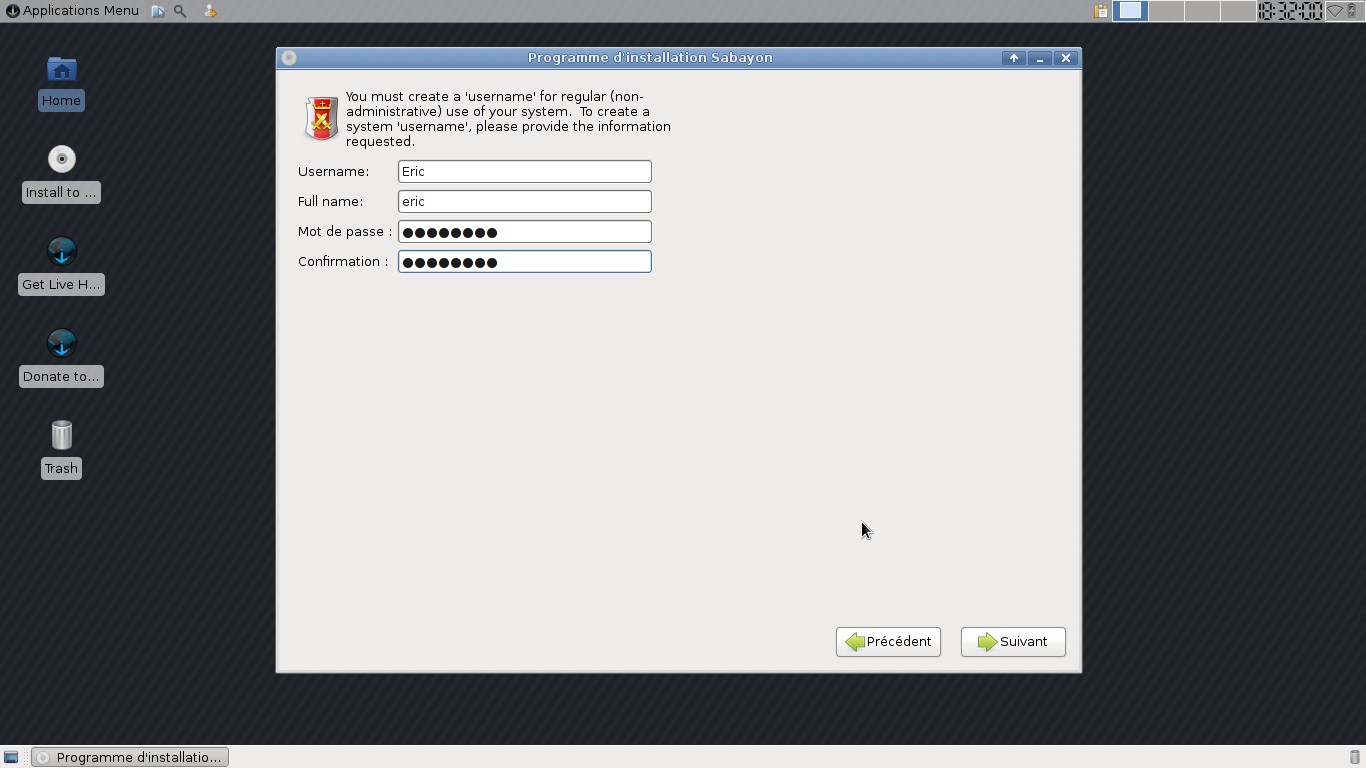The image size is (1366, 768).
Task: Continue with the Suivant button
Action: 1013,642
